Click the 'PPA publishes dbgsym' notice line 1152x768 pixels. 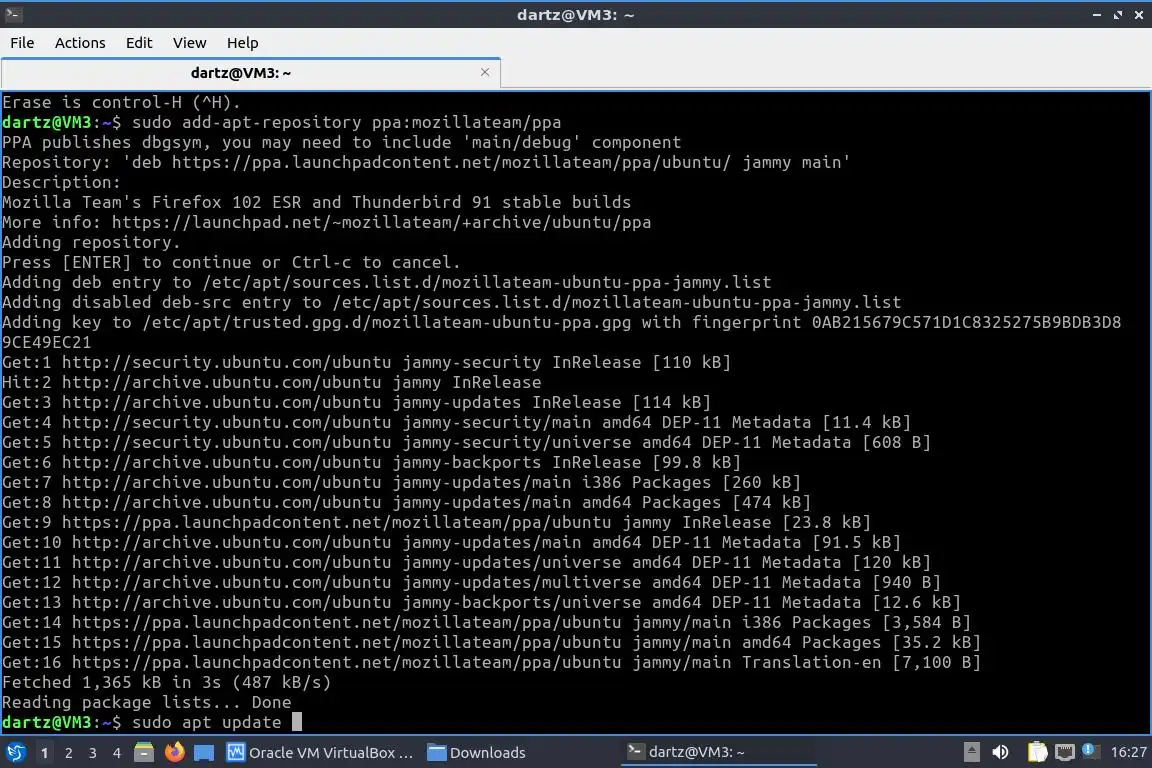342,142
